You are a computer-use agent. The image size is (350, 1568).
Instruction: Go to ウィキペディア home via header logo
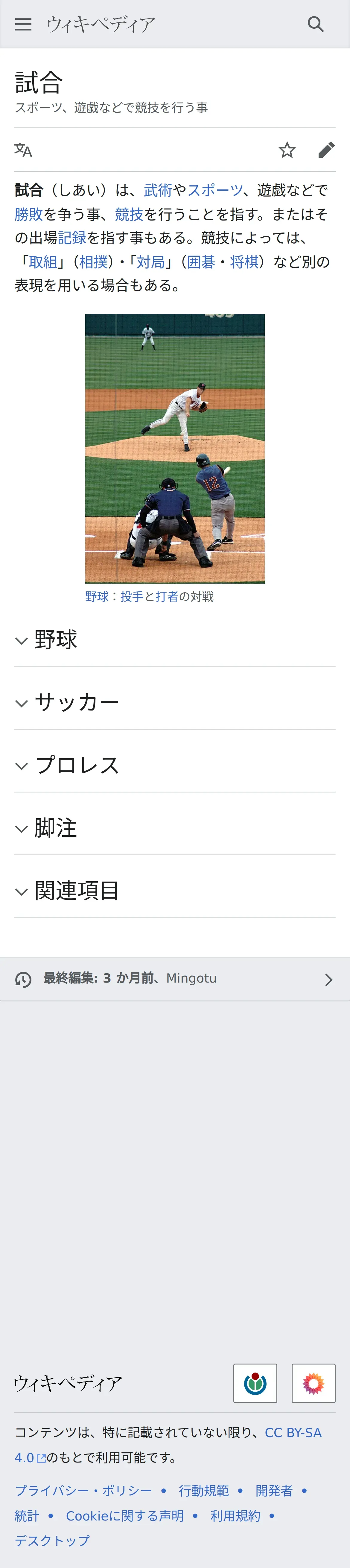[x=101, y=24]
